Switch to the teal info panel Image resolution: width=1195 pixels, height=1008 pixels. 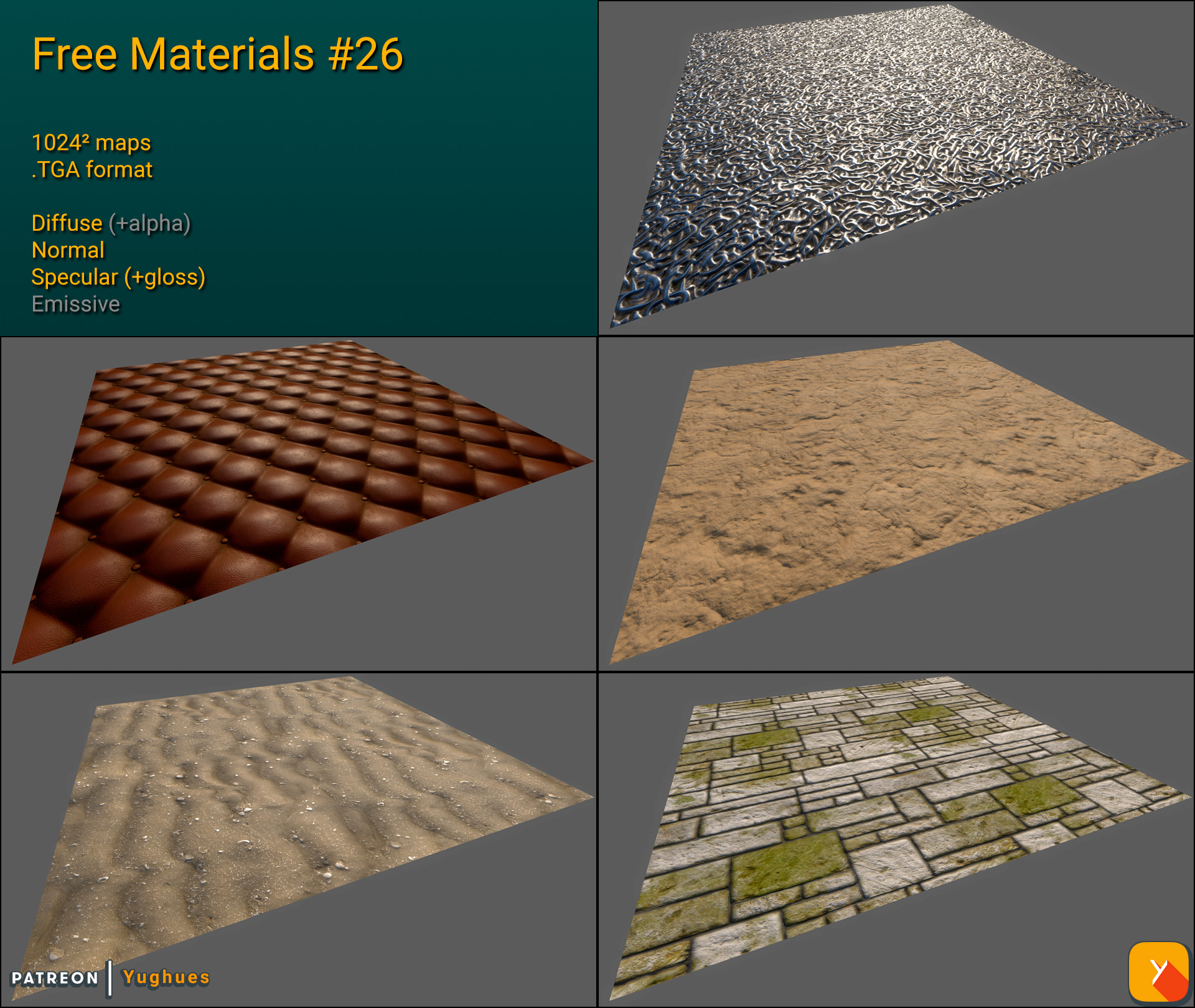[x=373, y=187]
